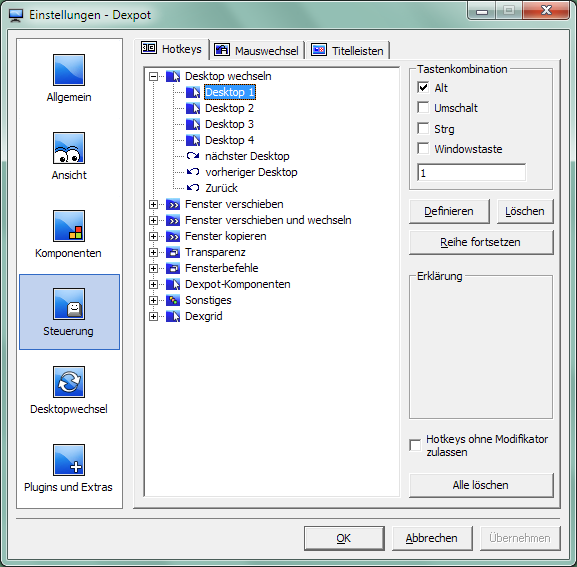Select the nächster Desktop entry
This screenshot has width=577, height=567.
(247, 156)
